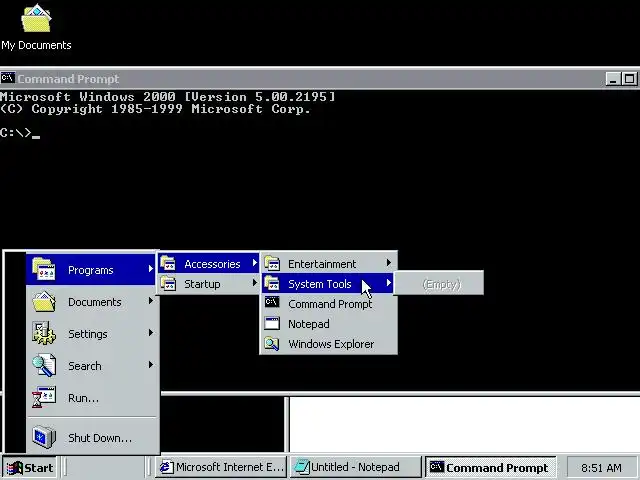Expand the arrow next to Programs
The height and width of the screenshot is (480, 640).
click(x=151, y=269)
